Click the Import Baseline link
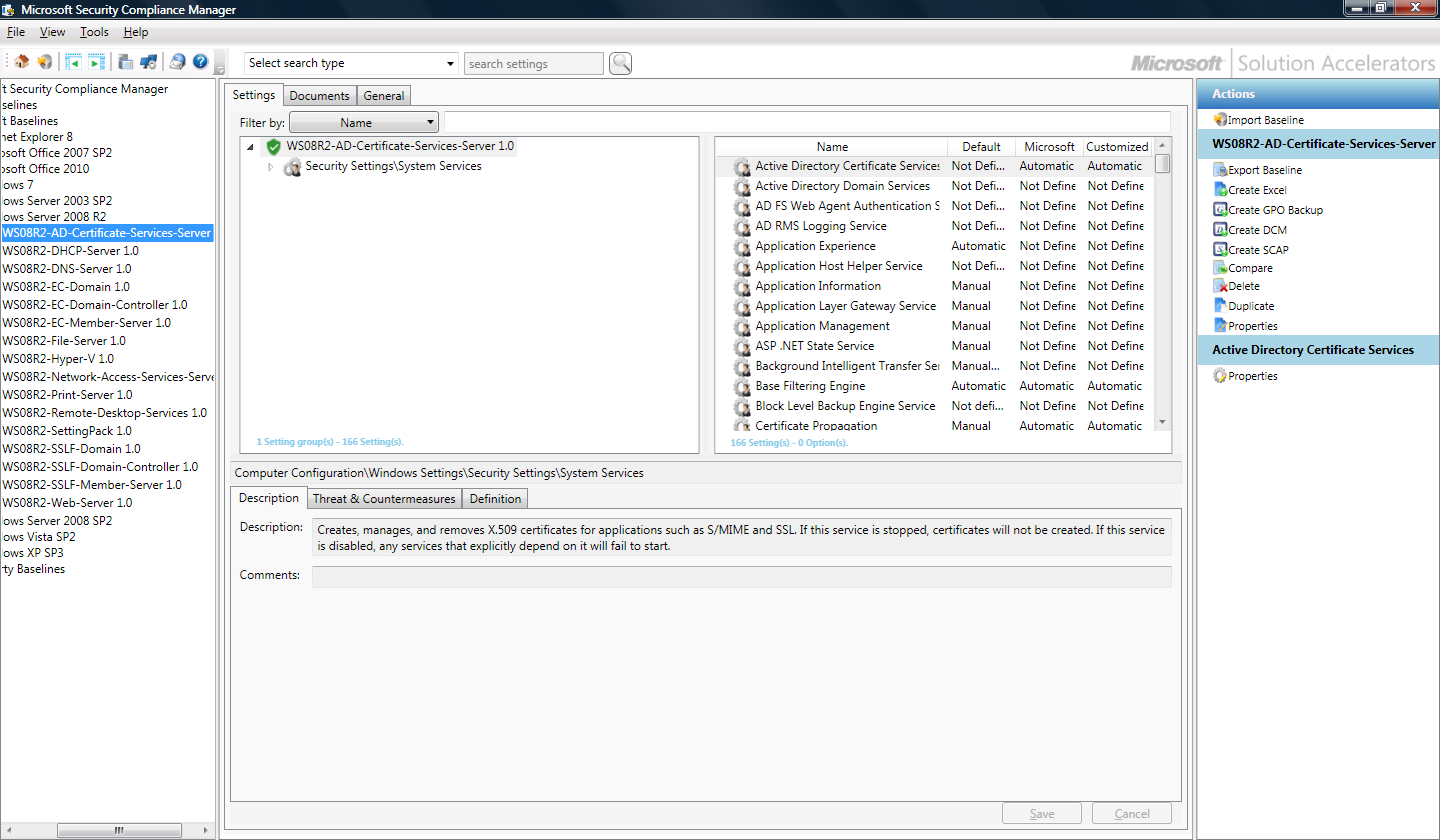This screenshot has width=1440, height=840. coord(1266,120)
